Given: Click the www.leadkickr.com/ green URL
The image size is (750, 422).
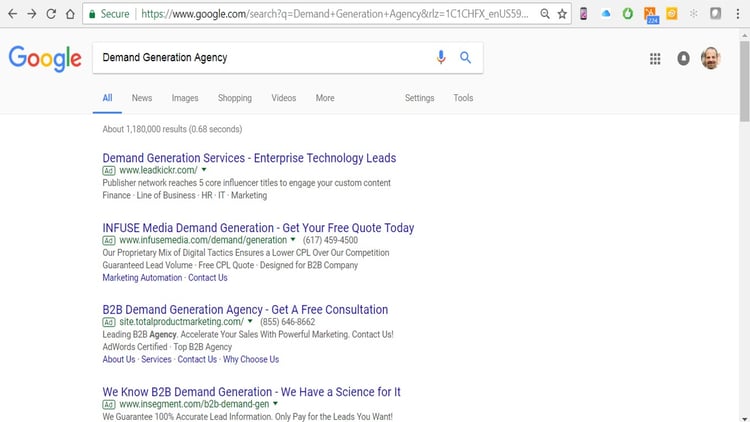Looking at the screenshot, I should pyautogui.click(x=158, y=170).
